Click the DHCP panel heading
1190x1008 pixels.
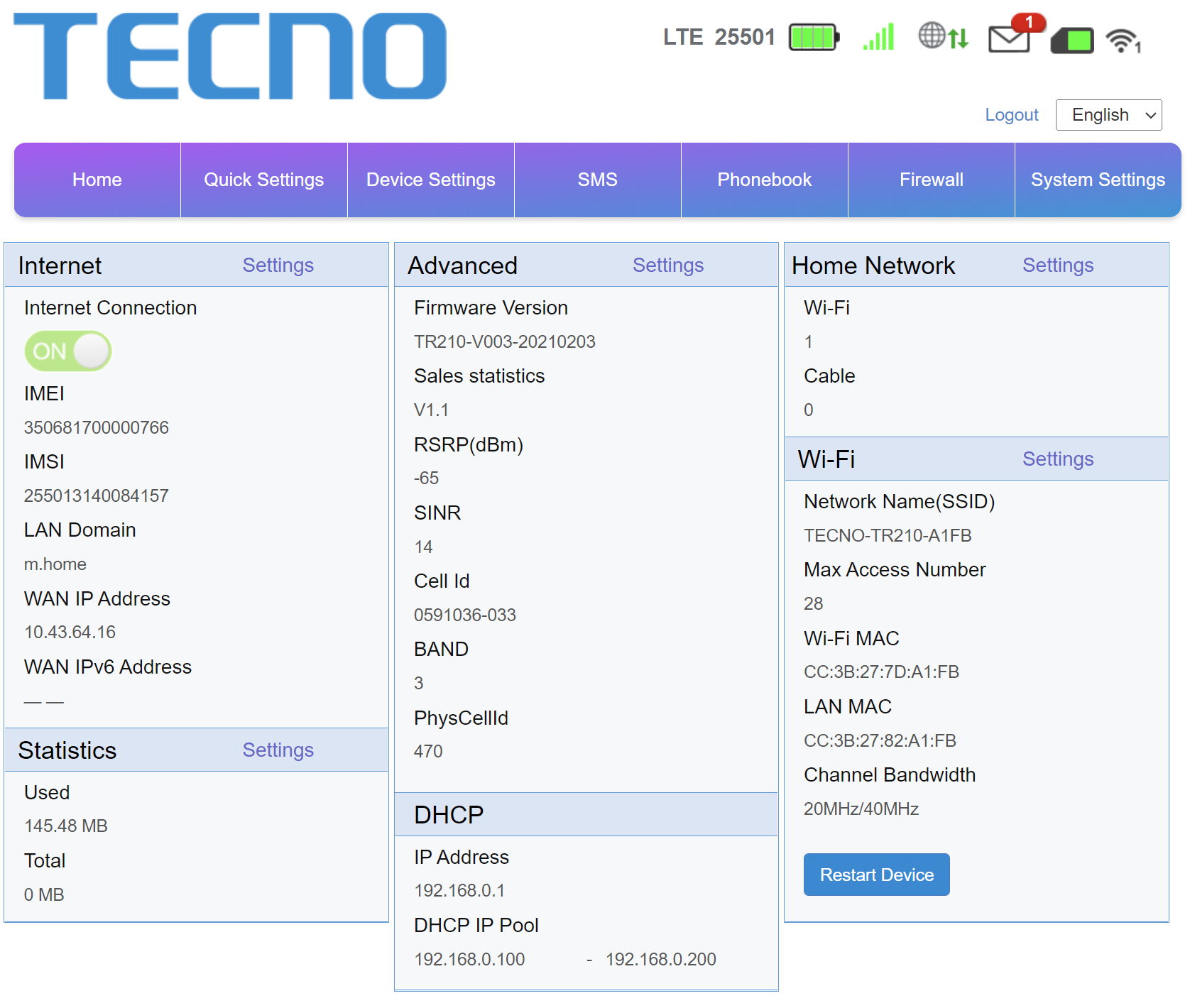[449, 815]
